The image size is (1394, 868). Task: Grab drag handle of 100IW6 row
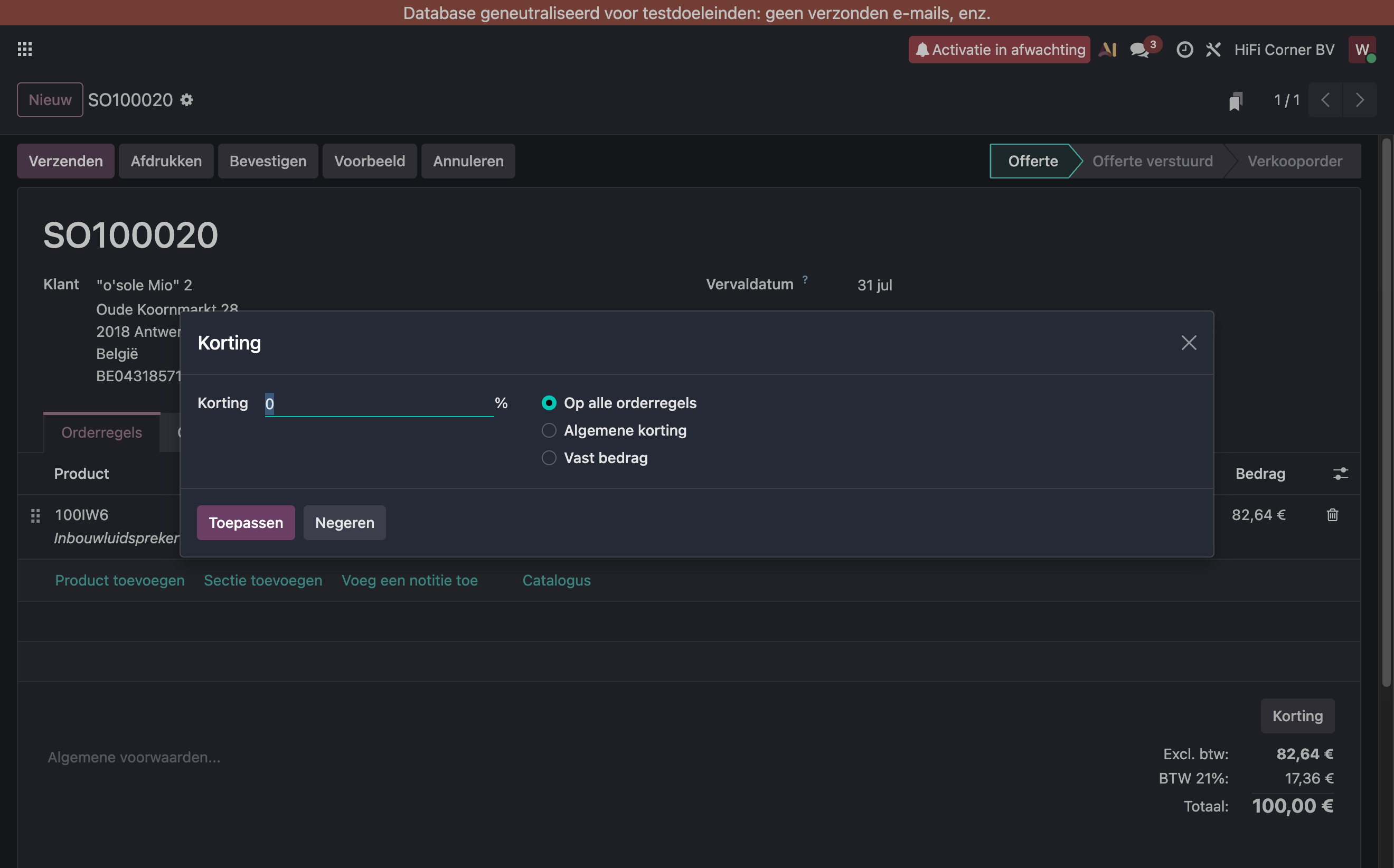35,515
